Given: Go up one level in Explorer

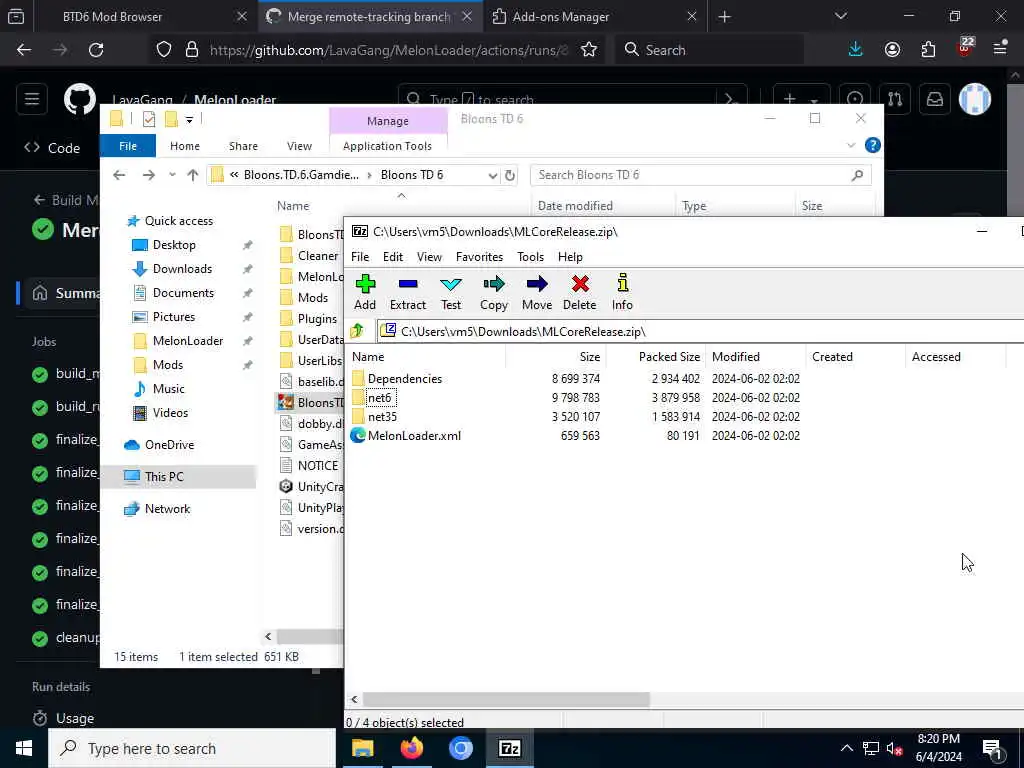Looking at the screenshot, I should [193, 175].
